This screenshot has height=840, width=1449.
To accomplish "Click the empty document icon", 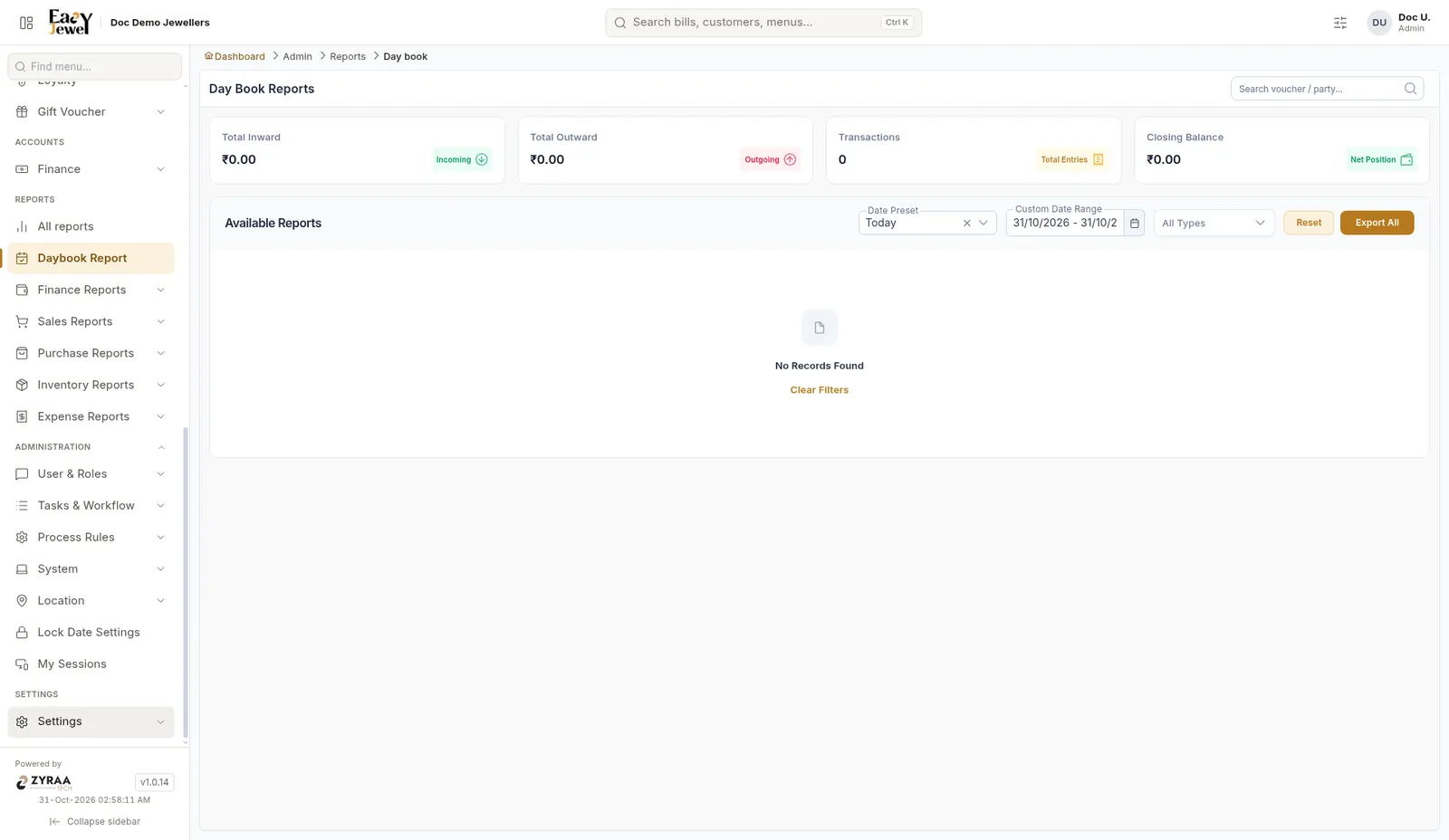I will 820,328.
